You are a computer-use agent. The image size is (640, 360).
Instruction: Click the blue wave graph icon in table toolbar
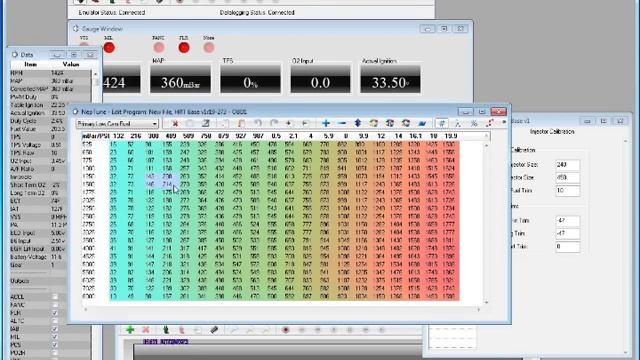point(422,123)
